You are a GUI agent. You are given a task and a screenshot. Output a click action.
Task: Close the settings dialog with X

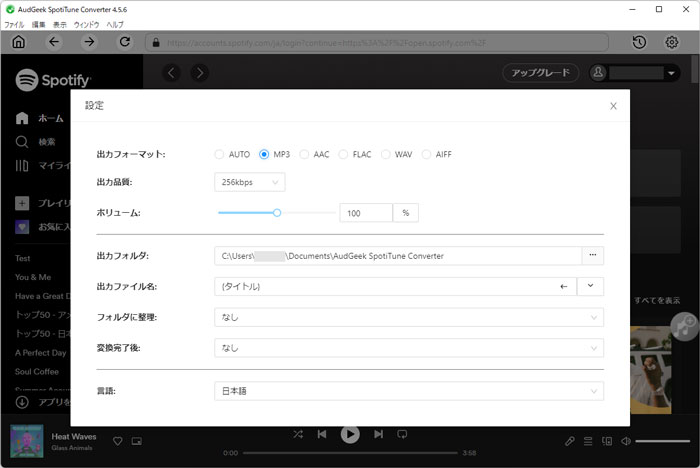click(x=613, y=106)
